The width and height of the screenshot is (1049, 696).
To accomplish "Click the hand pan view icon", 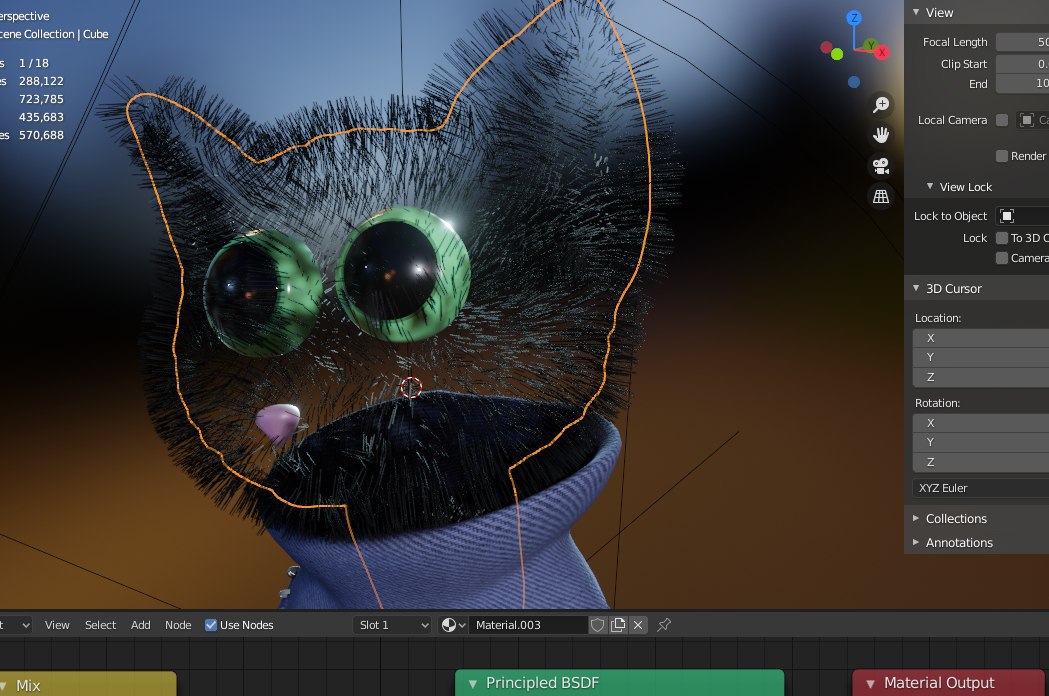I will coord(881,135).
